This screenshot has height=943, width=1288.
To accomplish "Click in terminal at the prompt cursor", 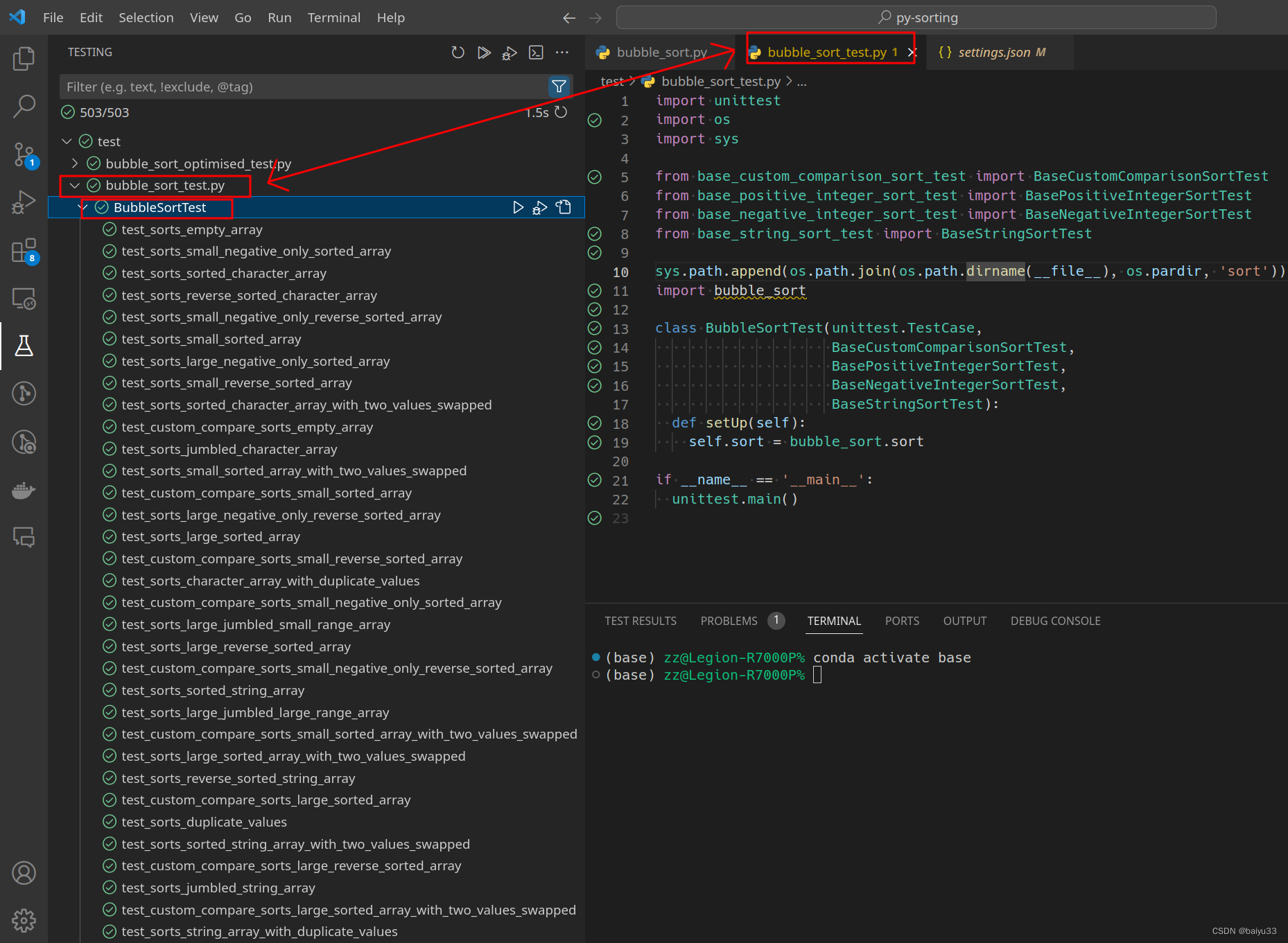I will [x=817, y=675].
